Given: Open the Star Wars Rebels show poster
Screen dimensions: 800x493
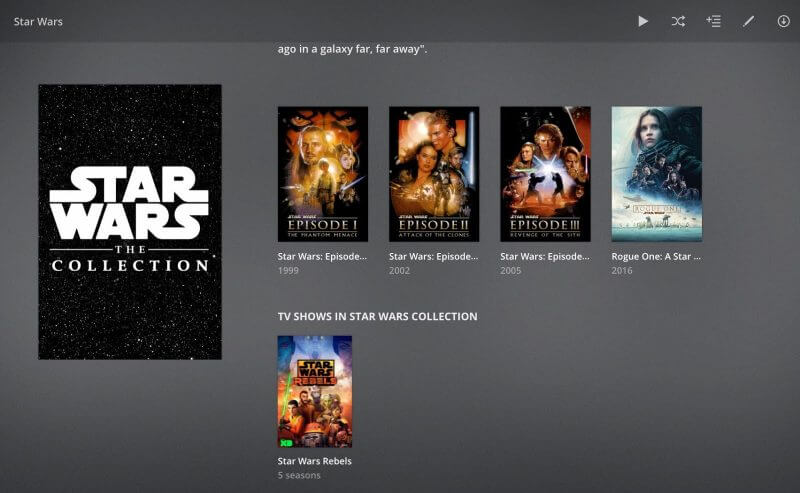Looking at the screenshot, I should click(314, 391).
